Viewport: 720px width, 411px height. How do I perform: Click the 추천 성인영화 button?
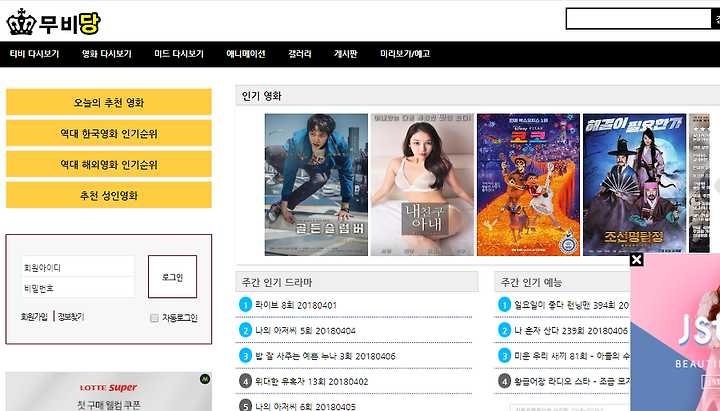[109, 195]
